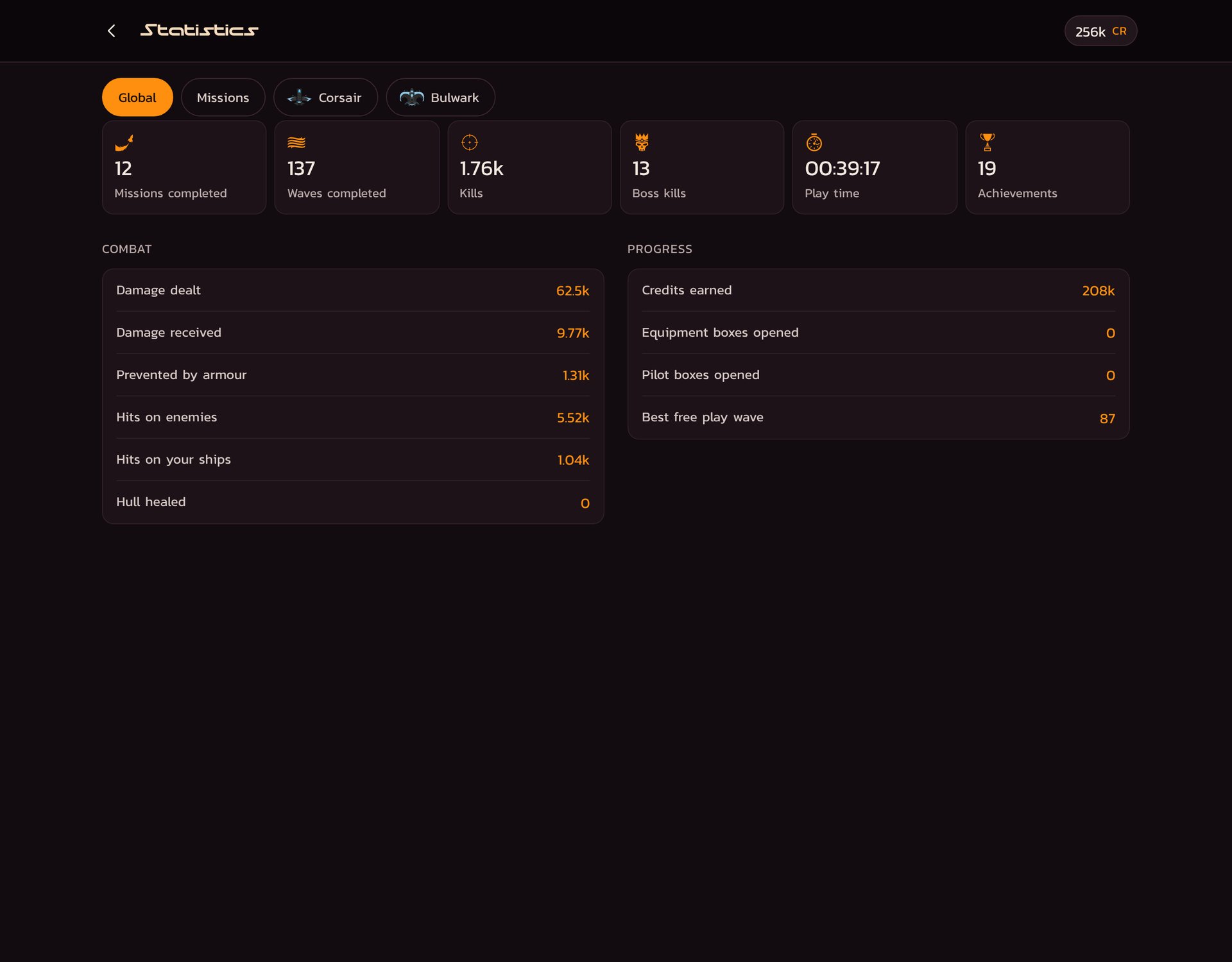Select the Hits on enemies label
The height and width of the screenshot is (962, 1232).
[167, 417]
